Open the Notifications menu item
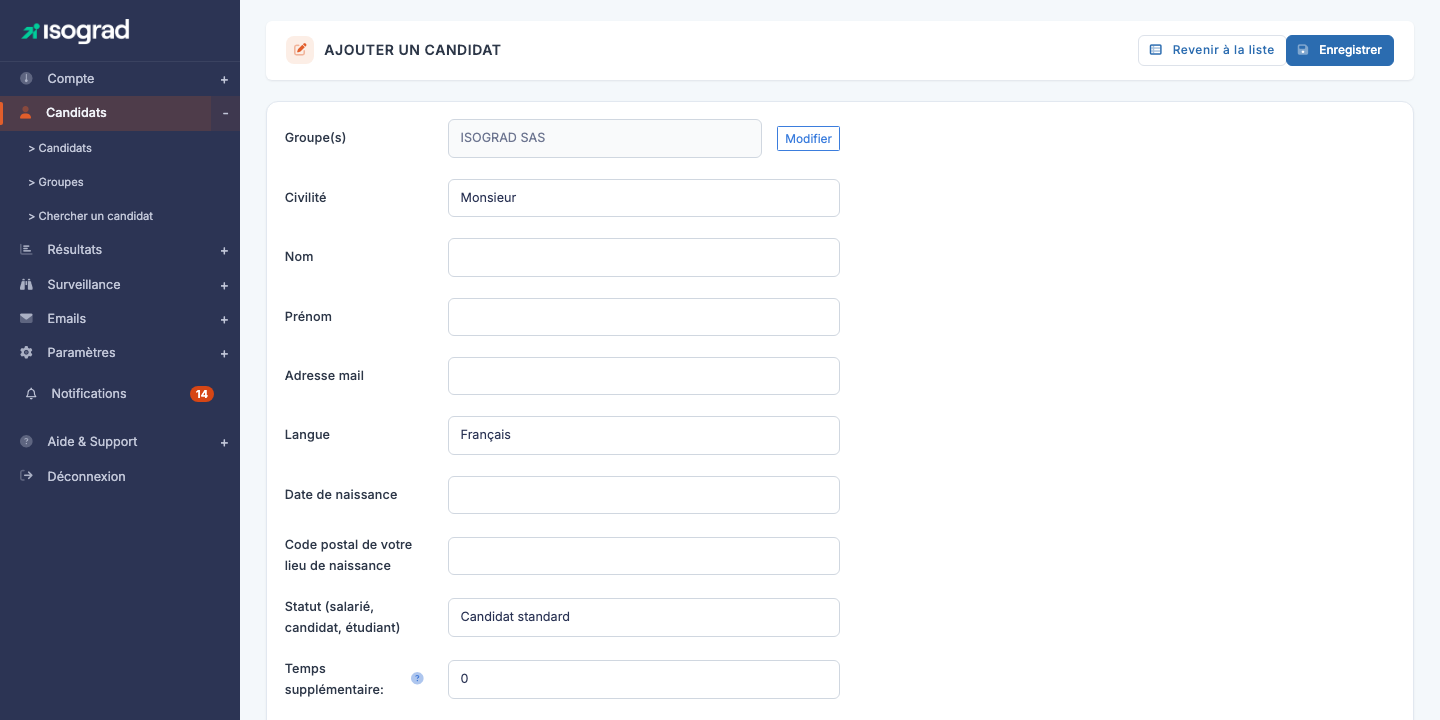Viewport: 1440px width, 720px height. coord(89,394)
